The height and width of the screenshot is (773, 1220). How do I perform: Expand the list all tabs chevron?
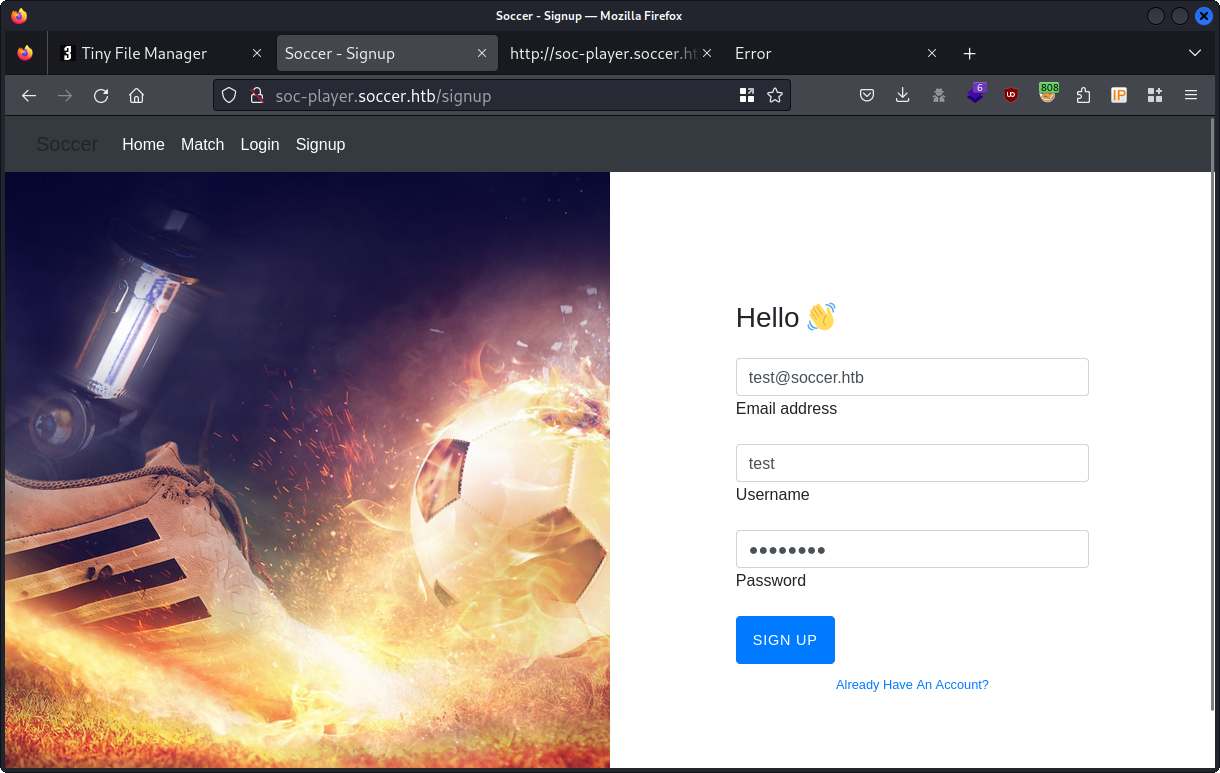(x=1194, y=53)
